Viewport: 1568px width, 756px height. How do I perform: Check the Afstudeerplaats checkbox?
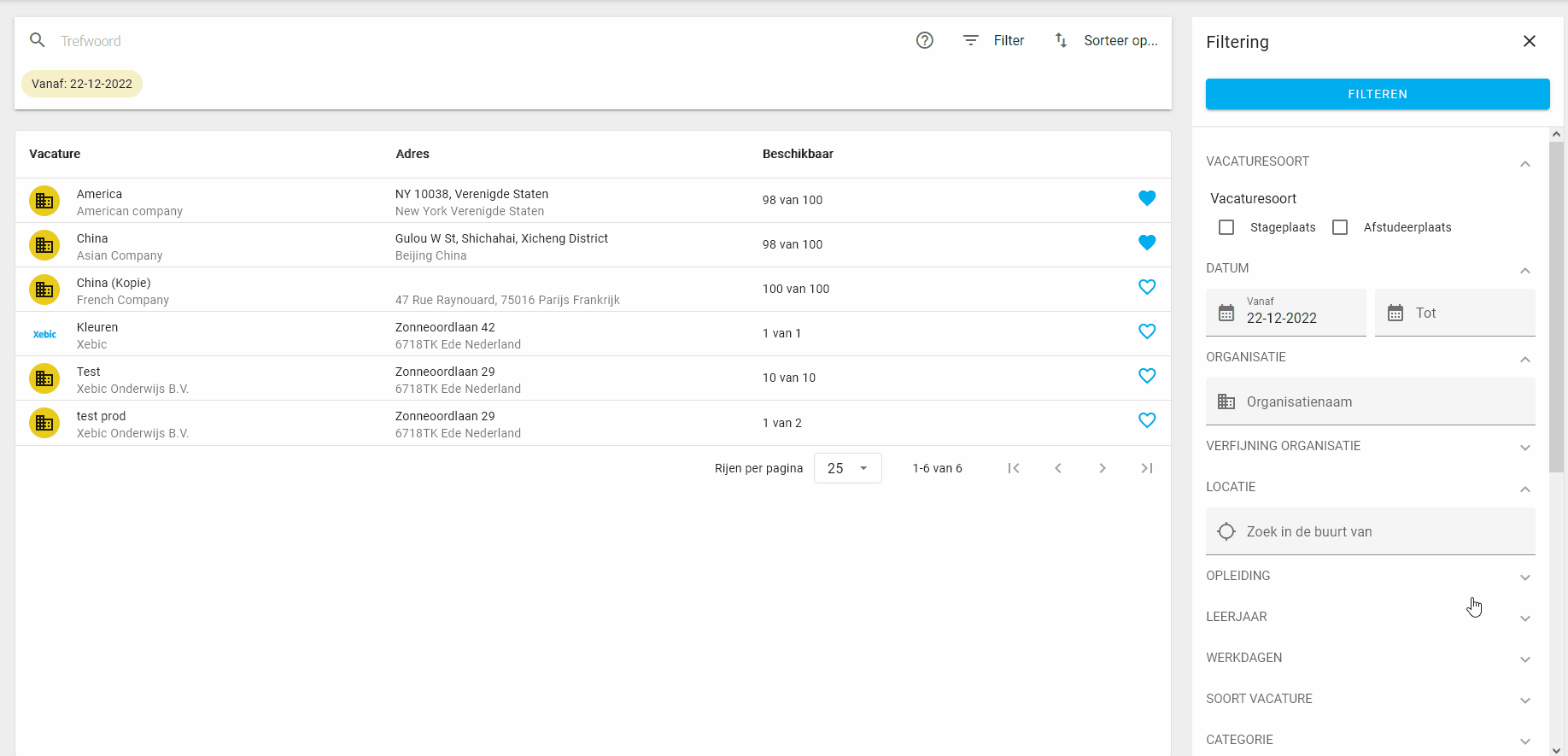(x=1340, y=227)
